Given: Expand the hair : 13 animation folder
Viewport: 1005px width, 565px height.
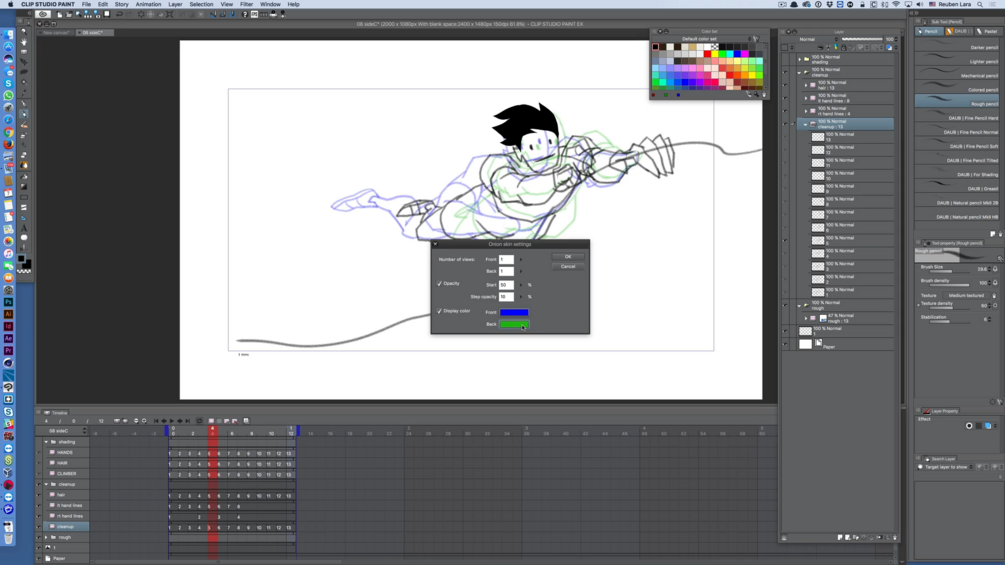Looking at the screenshot, I should (x=806, y=85).
